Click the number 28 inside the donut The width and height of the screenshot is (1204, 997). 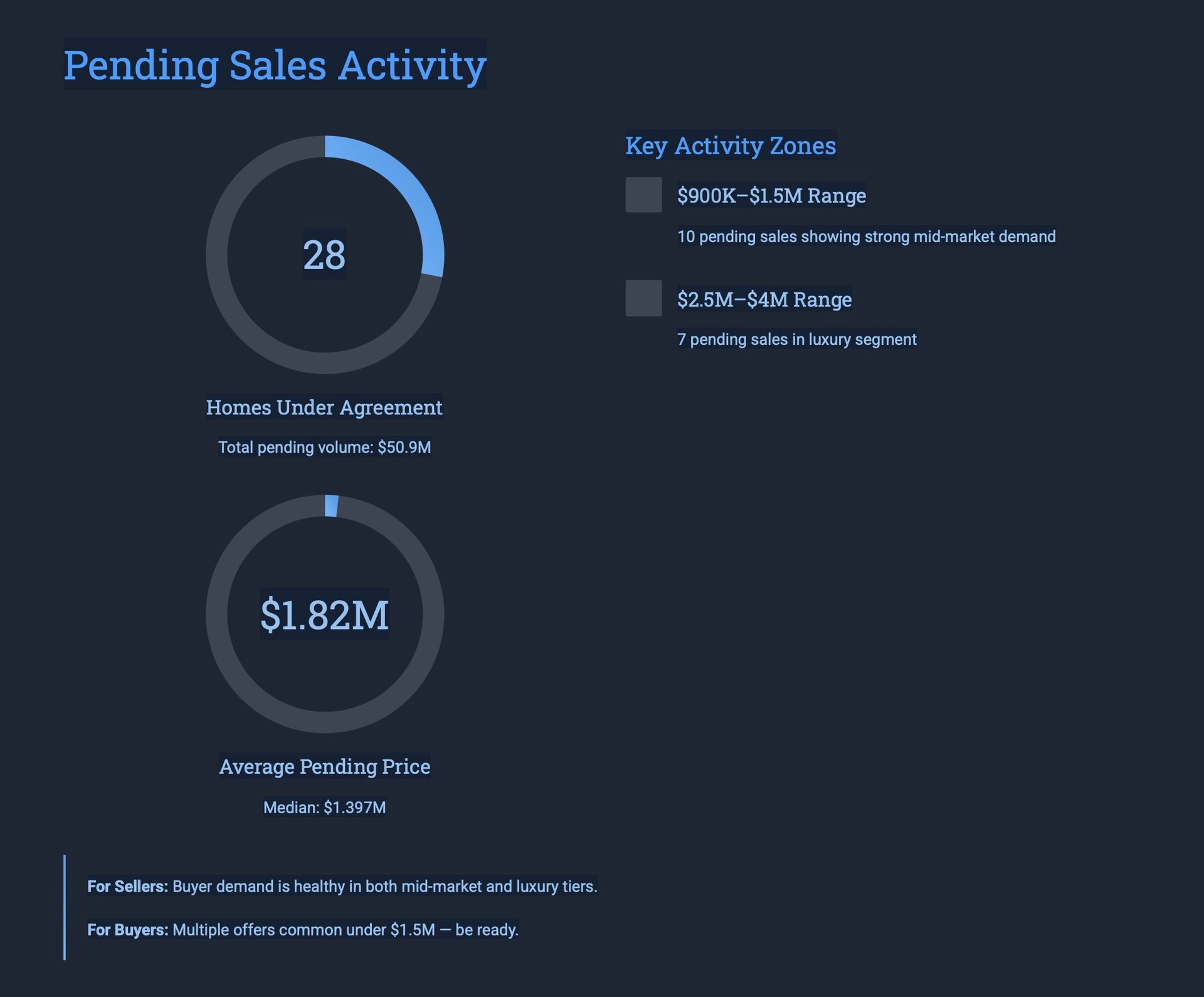point(324,254)
